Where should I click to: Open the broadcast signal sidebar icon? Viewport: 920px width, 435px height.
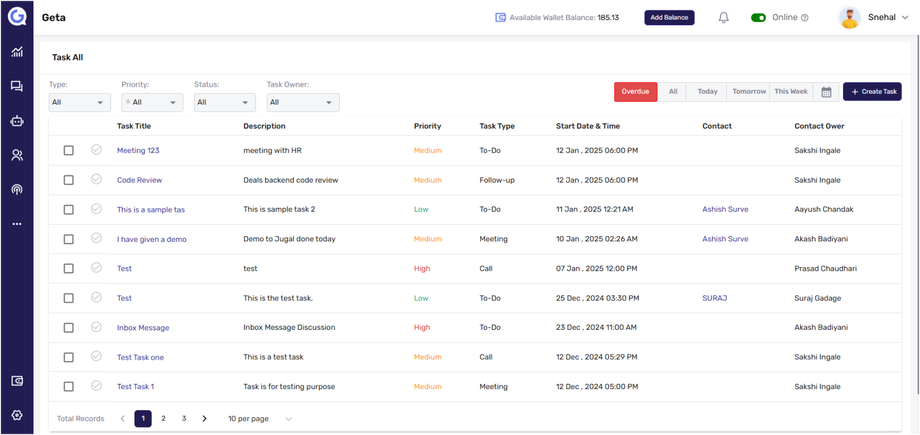pos(17,189)
